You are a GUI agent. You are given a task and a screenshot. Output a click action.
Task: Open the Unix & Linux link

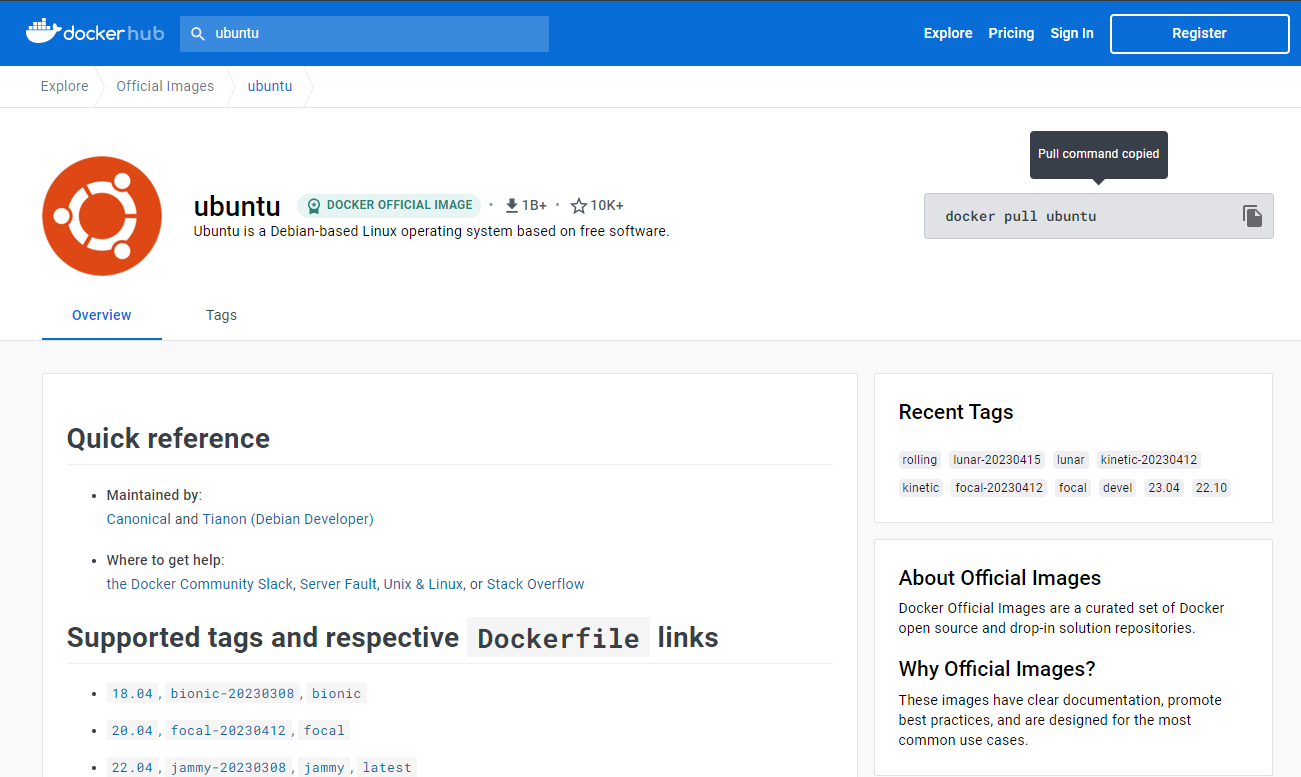coord(423,584)
